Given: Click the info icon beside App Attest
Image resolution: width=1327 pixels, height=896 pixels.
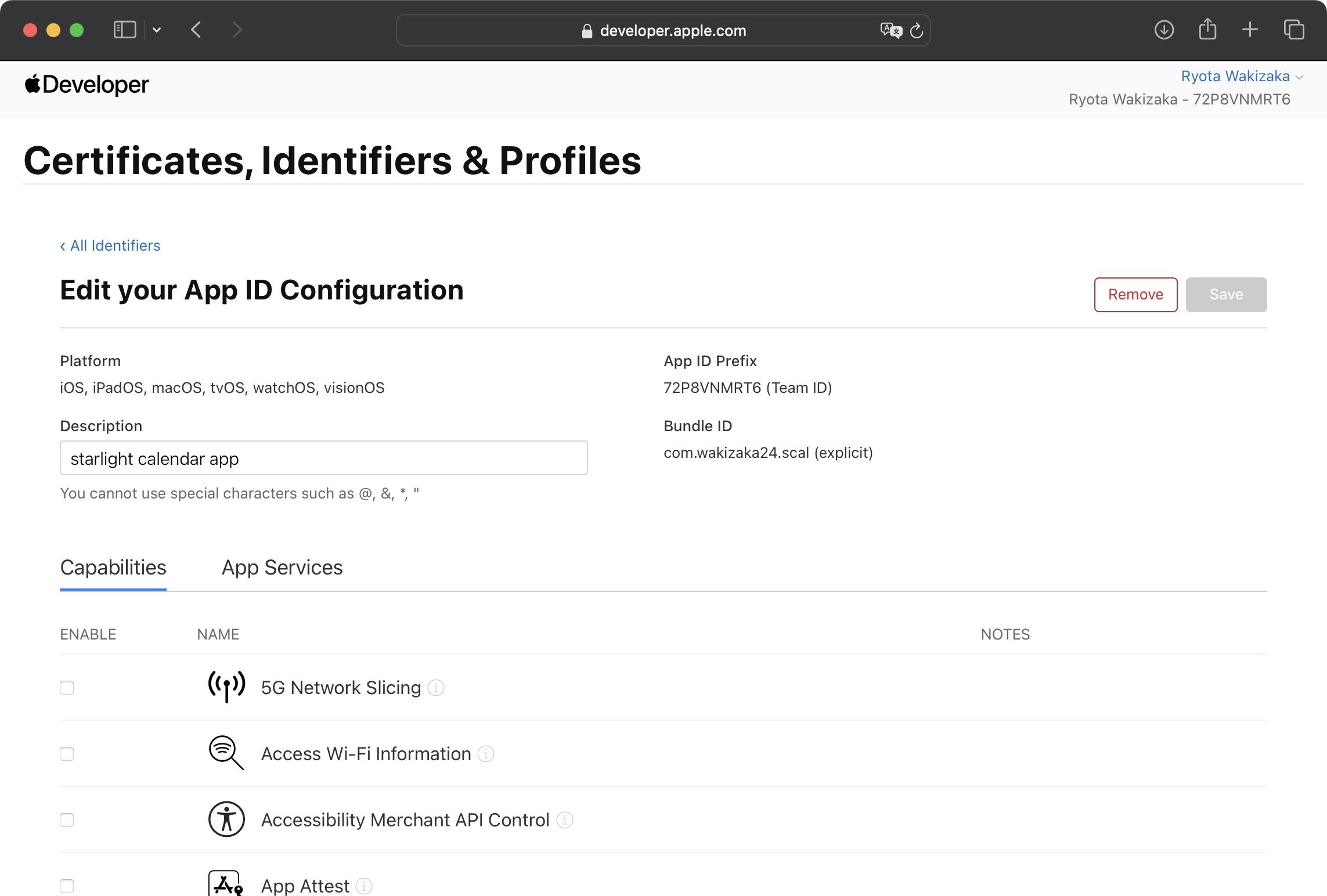Looking at the screenshot, I should pyautogui.click(x=364, y=886).
